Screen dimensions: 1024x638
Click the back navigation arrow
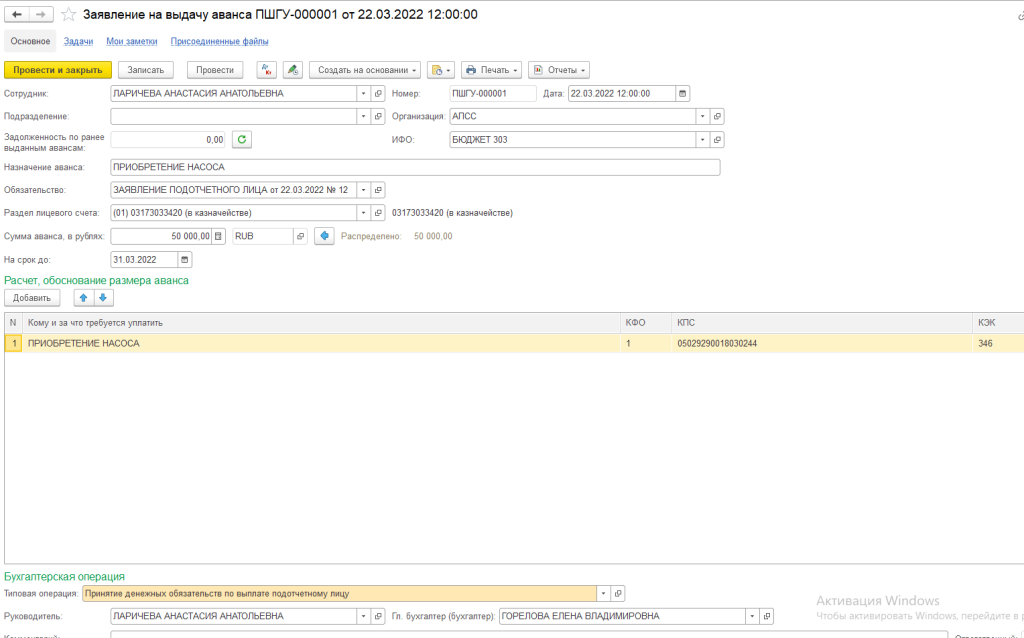pyautogui.click(x=17, y=15)
